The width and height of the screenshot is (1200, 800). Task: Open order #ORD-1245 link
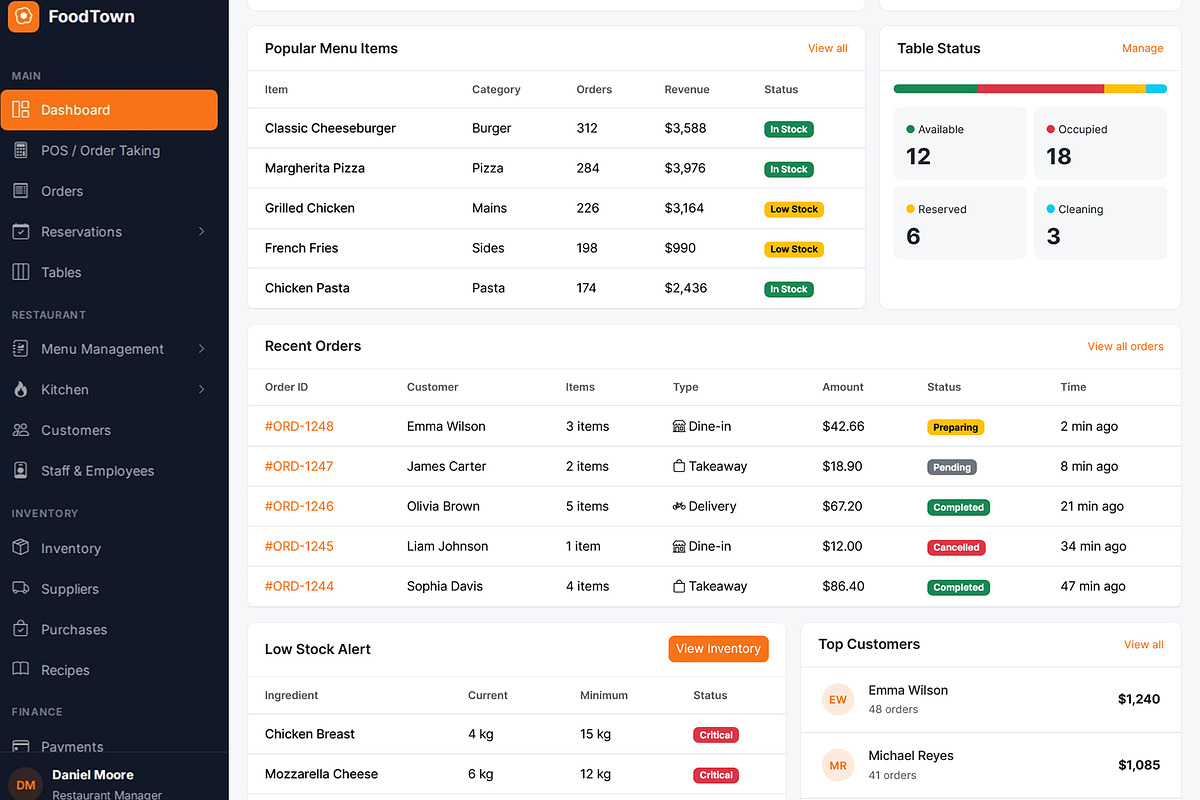click(x=299, y=546)
